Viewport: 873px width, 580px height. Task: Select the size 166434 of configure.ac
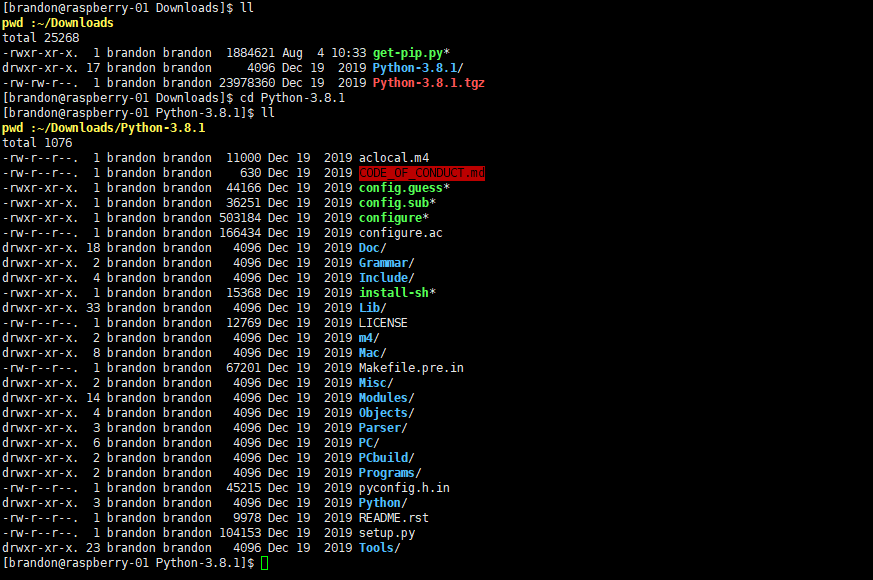tap(240, 233)
